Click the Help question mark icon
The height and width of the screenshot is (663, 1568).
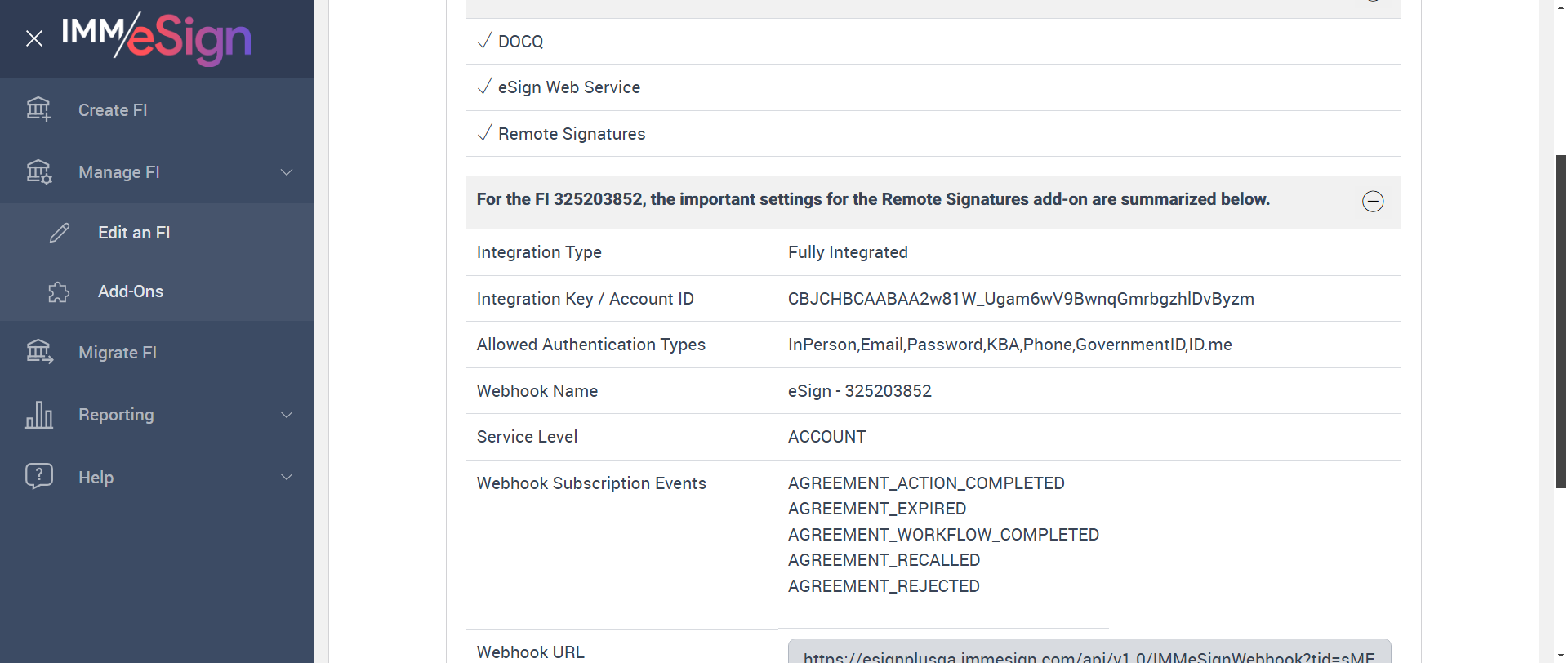click(x=38, y=476)
